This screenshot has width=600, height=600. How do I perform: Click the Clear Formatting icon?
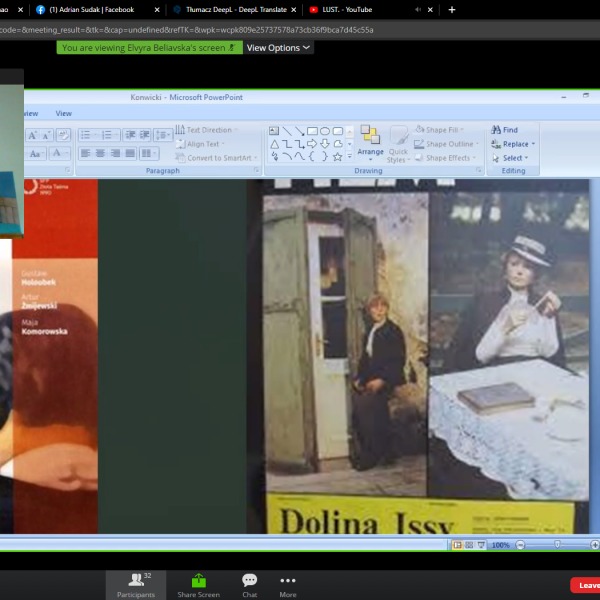click(63, 135)
